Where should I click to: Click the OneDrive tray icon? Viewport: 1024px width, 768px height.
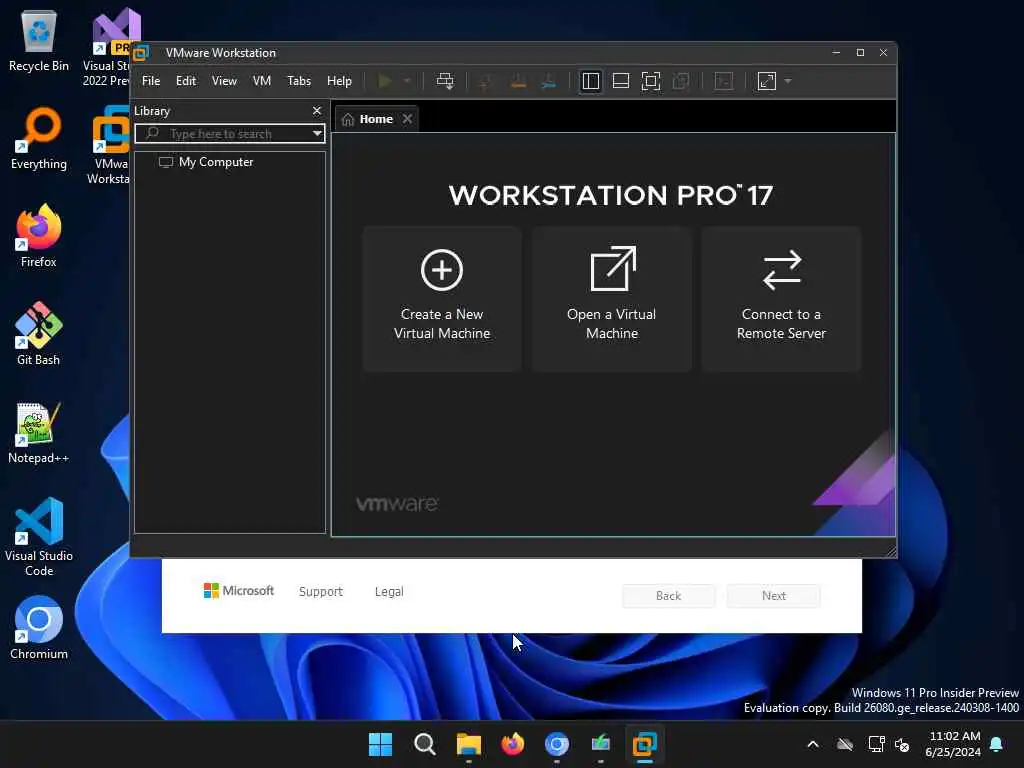pos(845,744)
